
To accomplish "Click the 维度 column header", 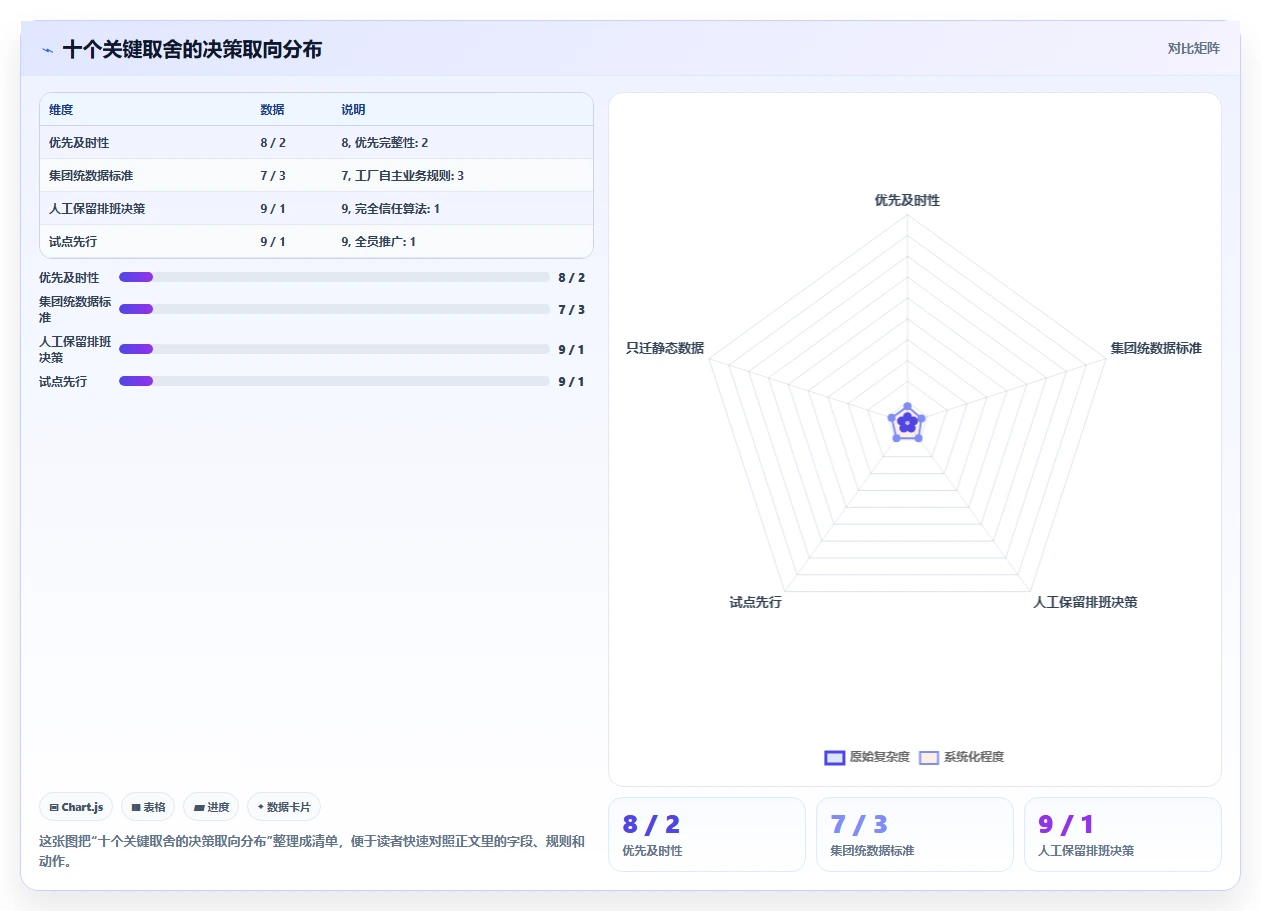I will pyautogui.click(x=61, y=109).
